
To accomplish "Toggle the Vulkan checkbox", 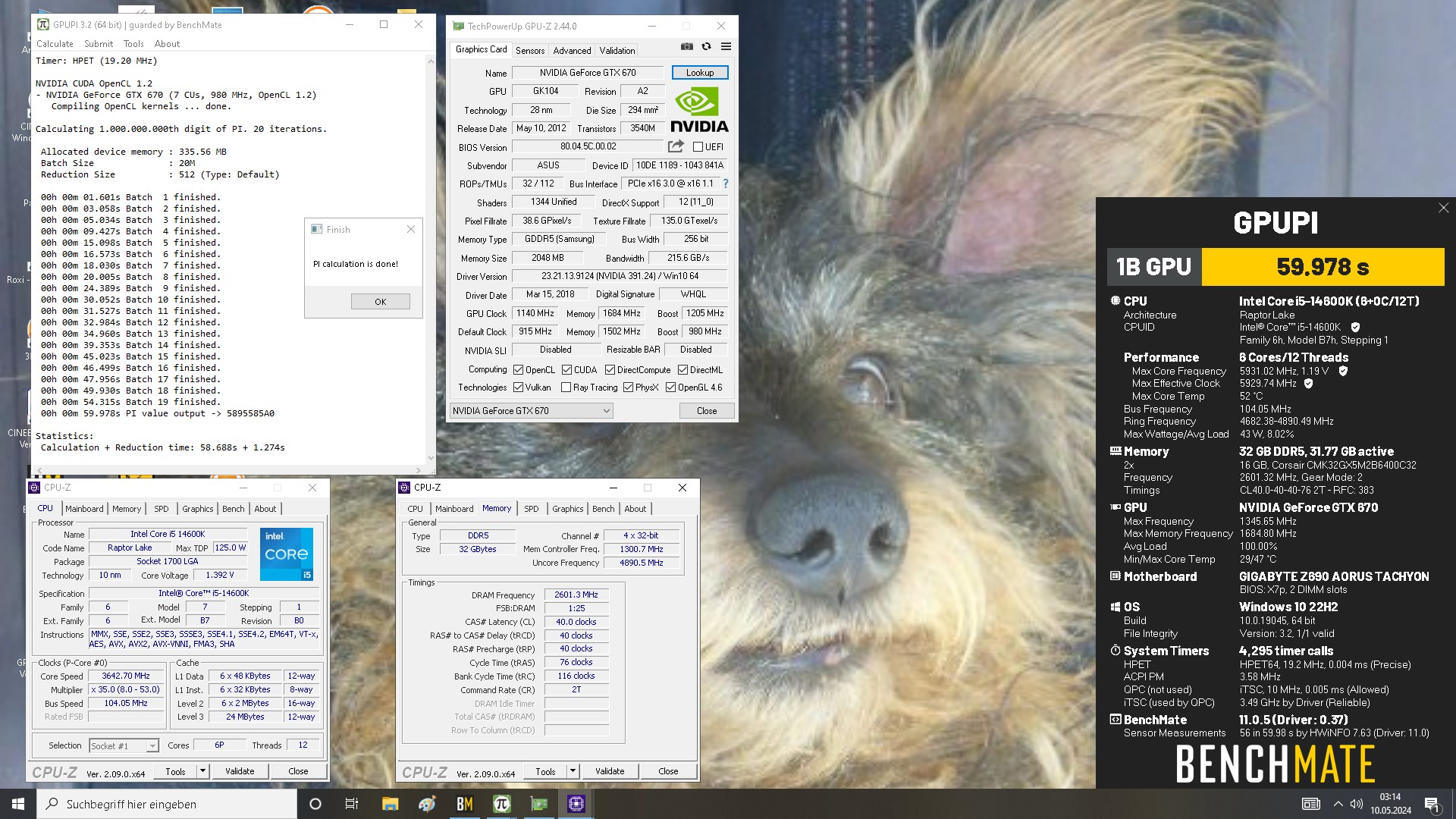I will tap(518, 388).
